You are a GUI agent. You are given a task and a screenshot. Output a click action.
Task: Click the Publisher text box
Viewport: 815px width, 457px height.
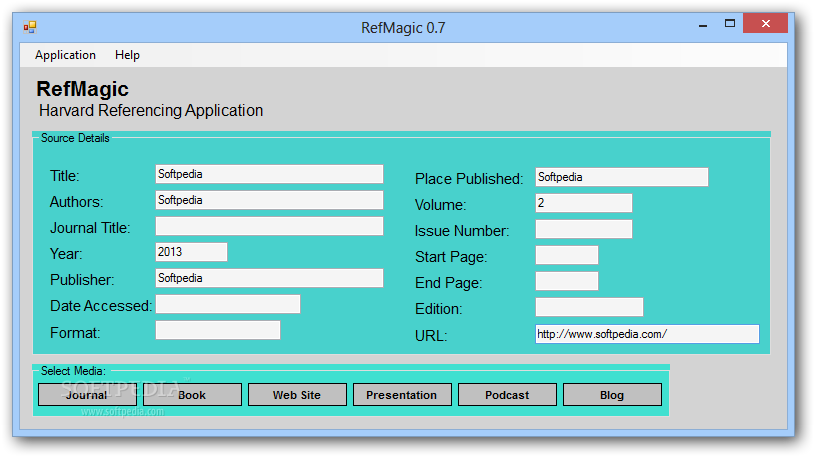269,278
